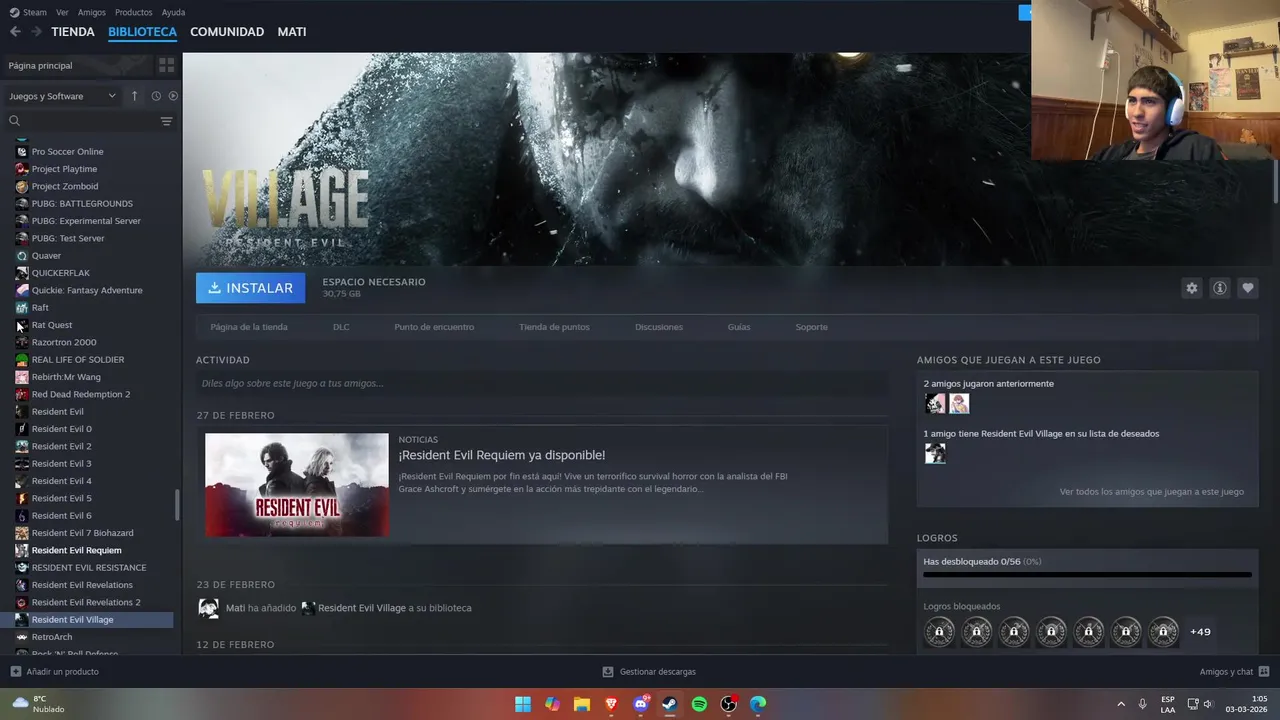Viewport: 1280px width, 720px height.
Task: Click the sort ascending arrow icon
Action: click(x=135, y=96)
